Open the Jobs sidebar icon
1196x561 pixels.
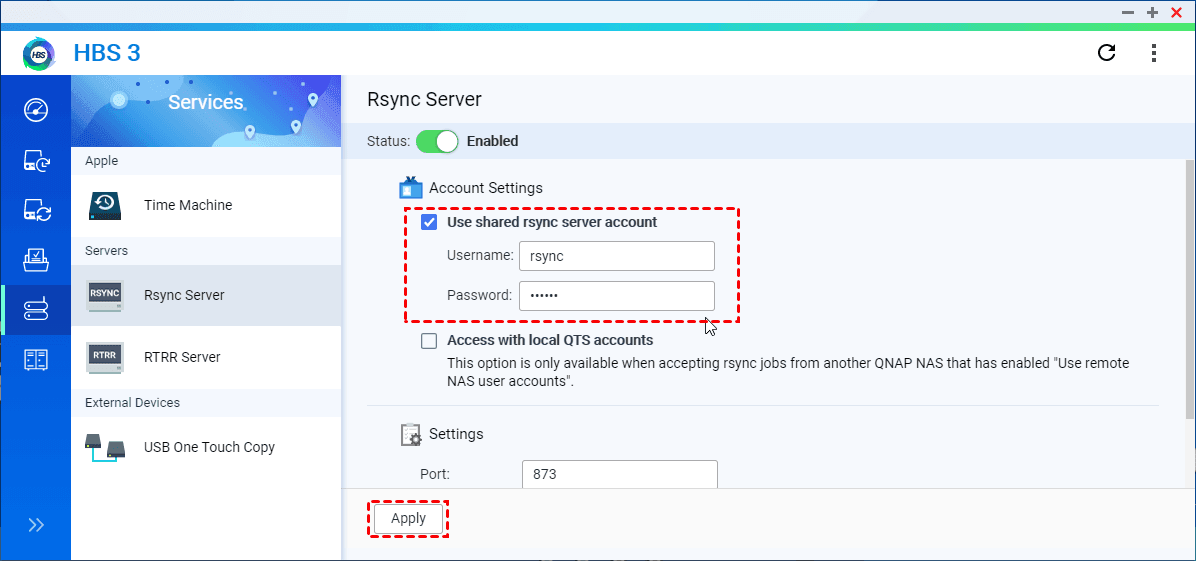coord(36,260)
